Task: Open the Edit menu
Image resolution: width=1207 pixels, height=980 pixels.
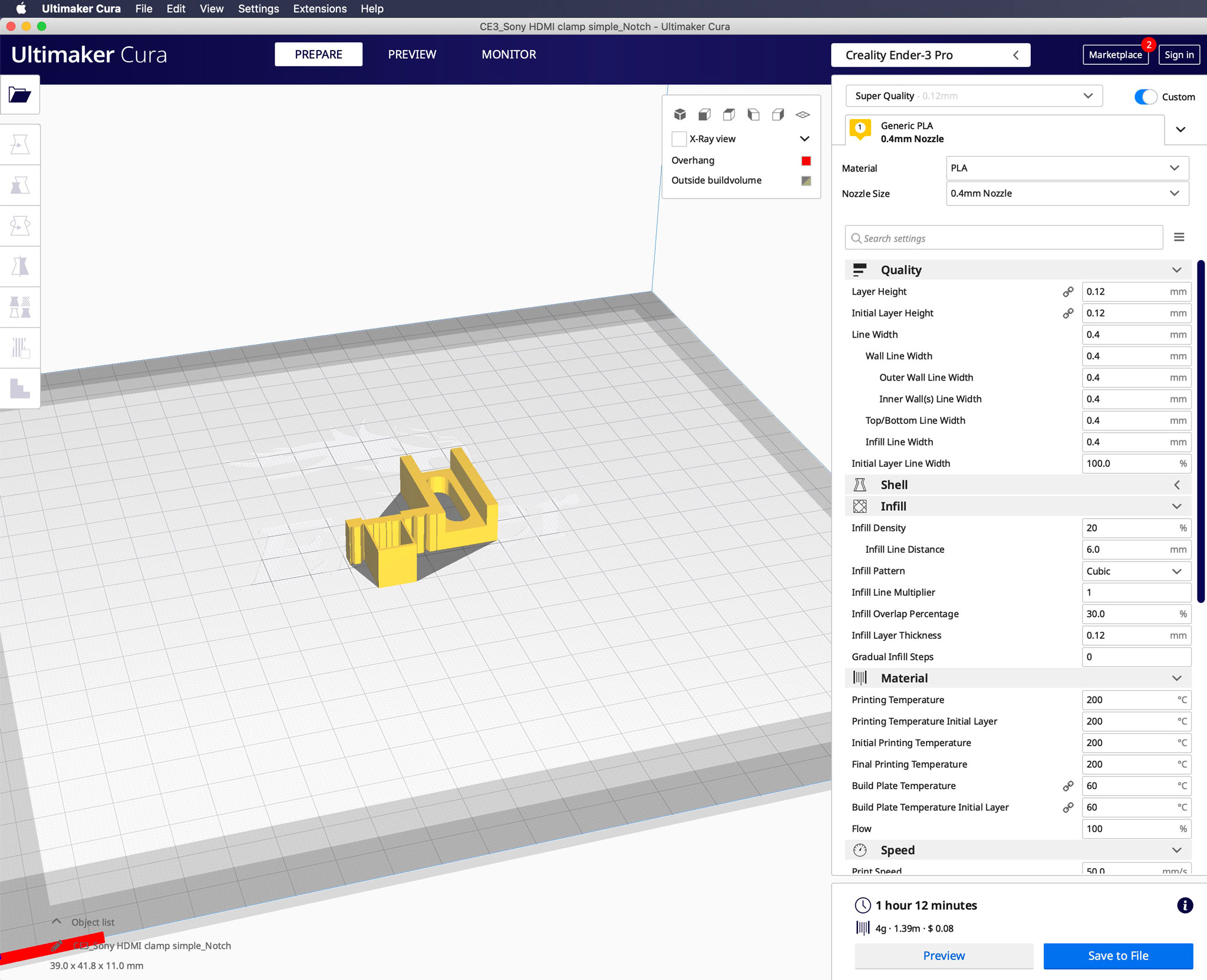Action: [x=176, y=8]
